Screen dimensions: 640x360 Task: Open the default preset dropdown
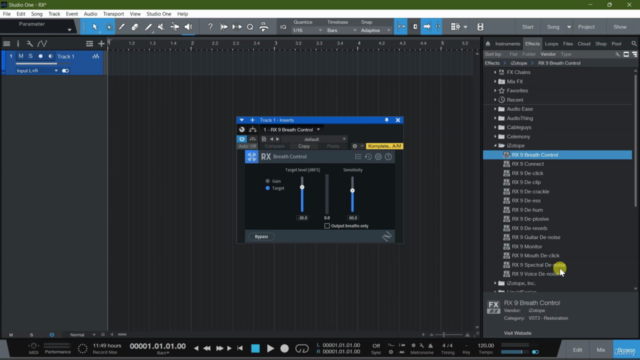coord(314,139)
